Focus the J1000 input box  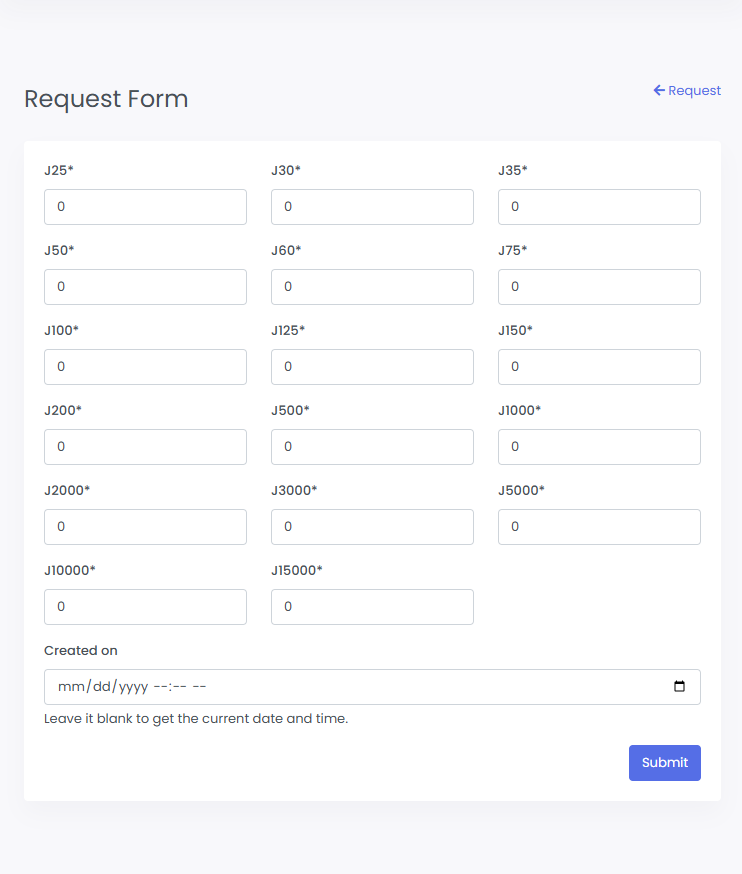599,447
